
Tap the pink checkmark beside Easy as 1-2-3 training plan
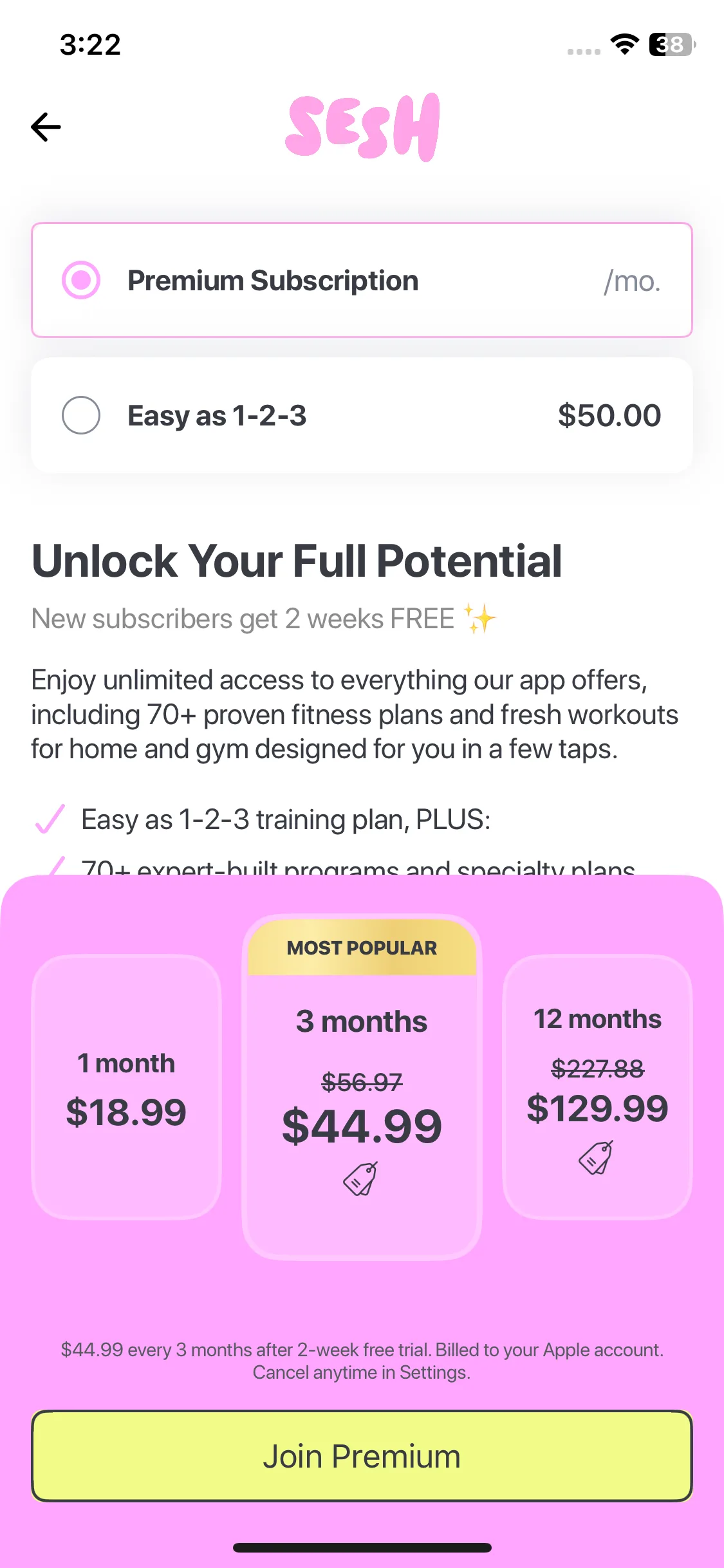pos(50,819)
